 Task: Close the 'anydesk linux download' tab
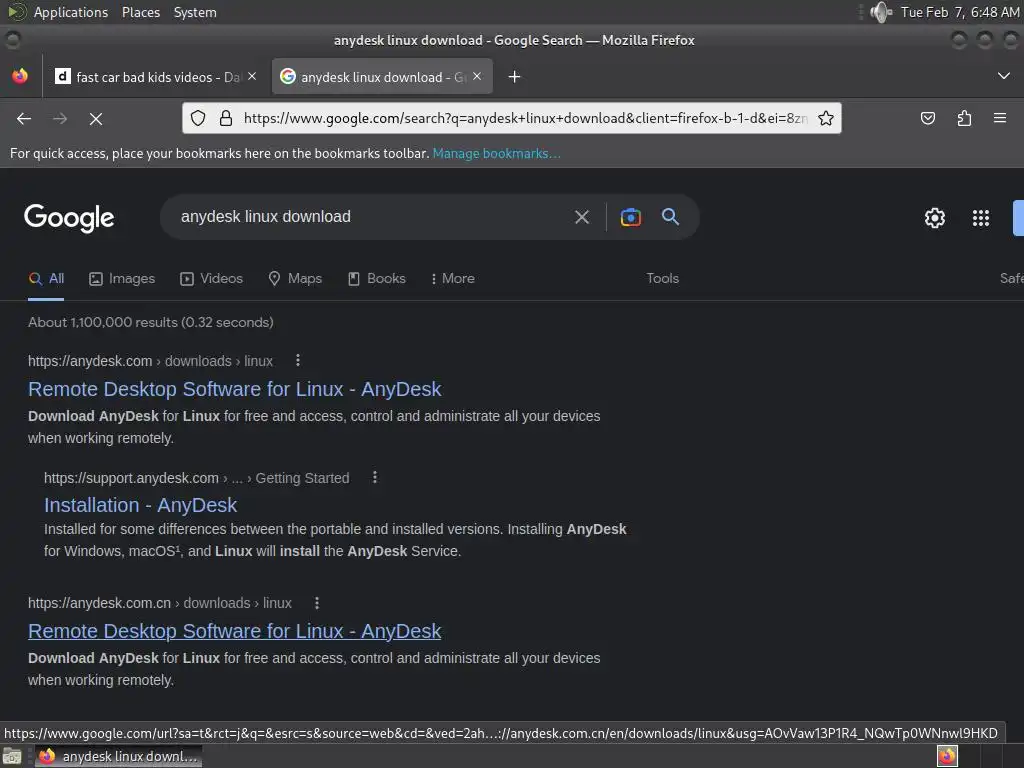[477, 76]
